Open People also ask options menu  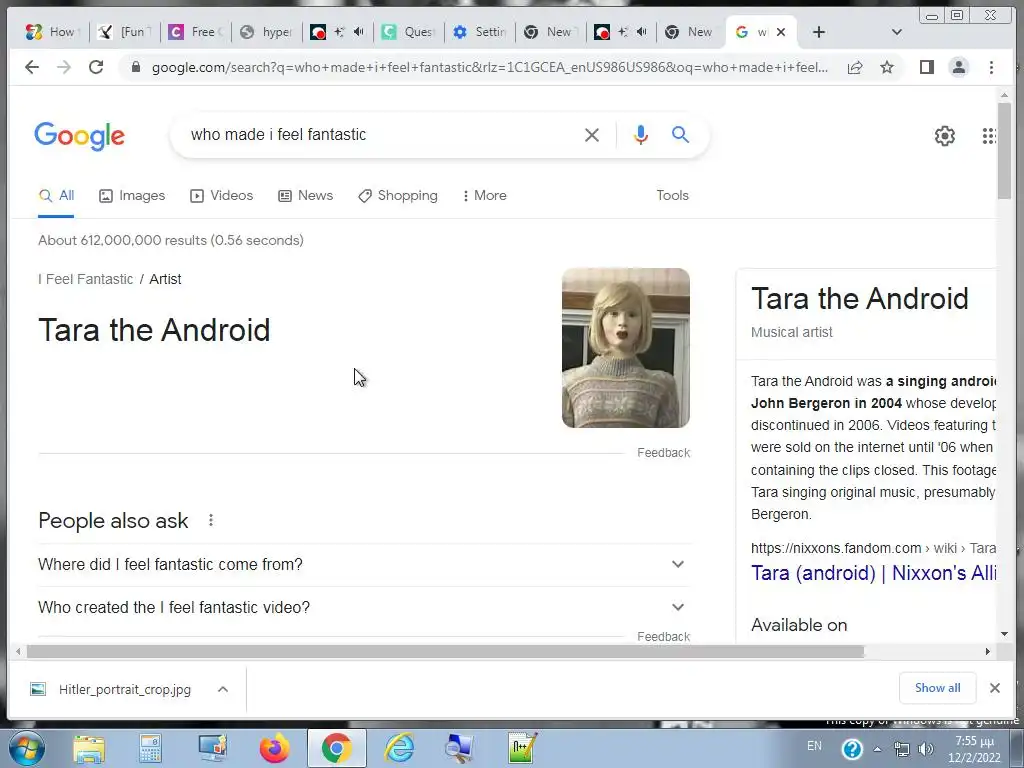210,520
